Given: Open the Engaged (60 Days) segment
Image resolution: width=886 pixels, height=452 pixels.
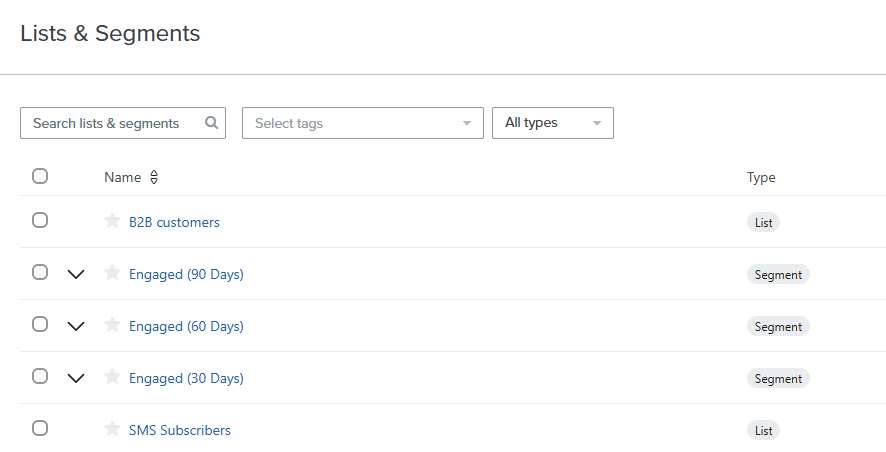Looking at the screenshot, I should (186, 327).
